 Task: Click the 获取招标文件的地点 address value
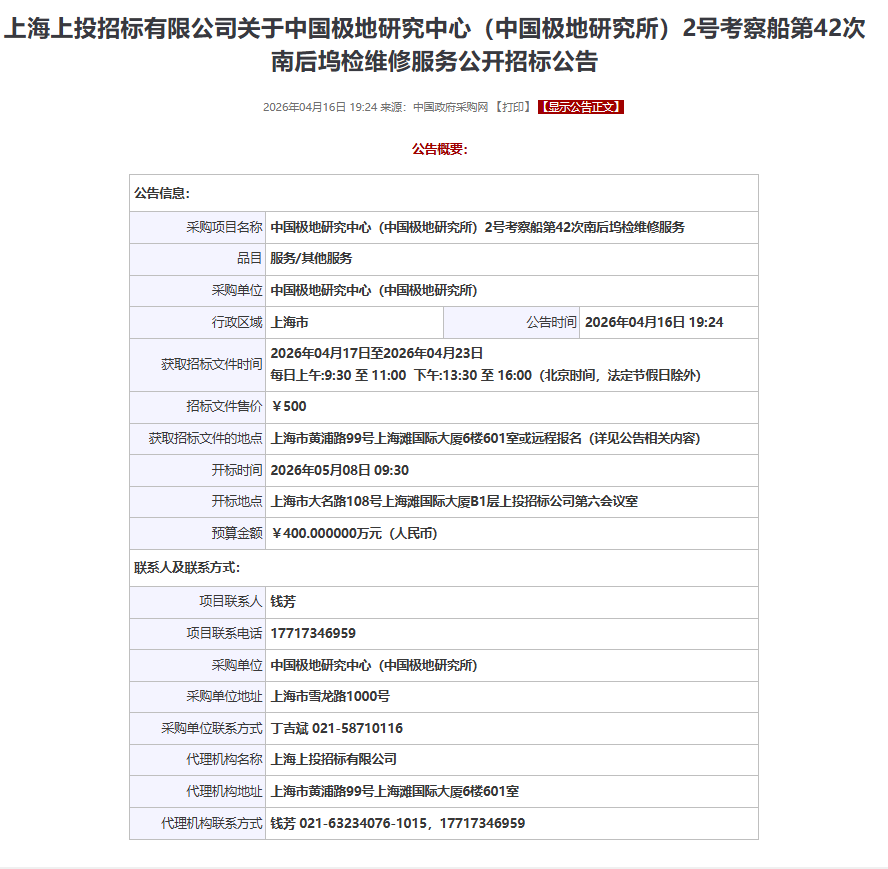pyautogui.click(x=485, y=438)
